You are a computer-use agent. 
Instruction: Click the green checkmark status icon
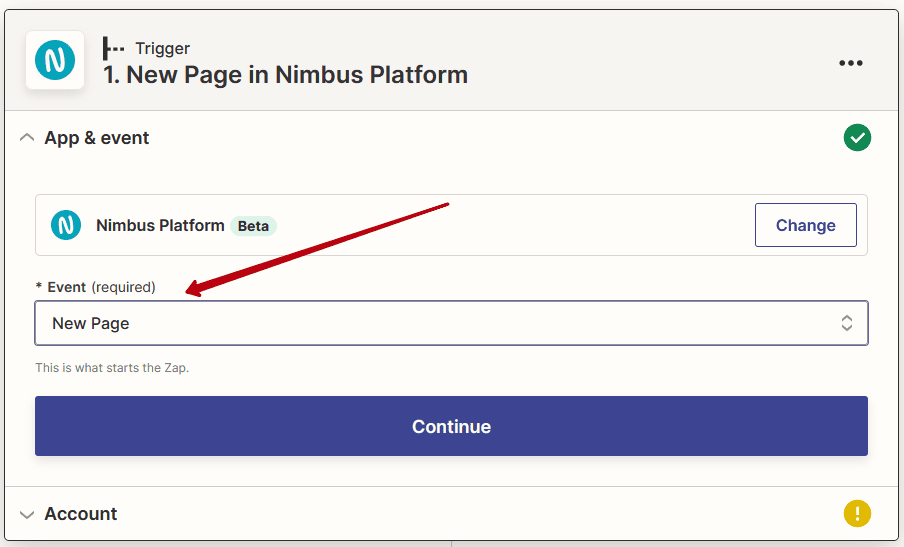pyautogui.click(x=857, y=138)
